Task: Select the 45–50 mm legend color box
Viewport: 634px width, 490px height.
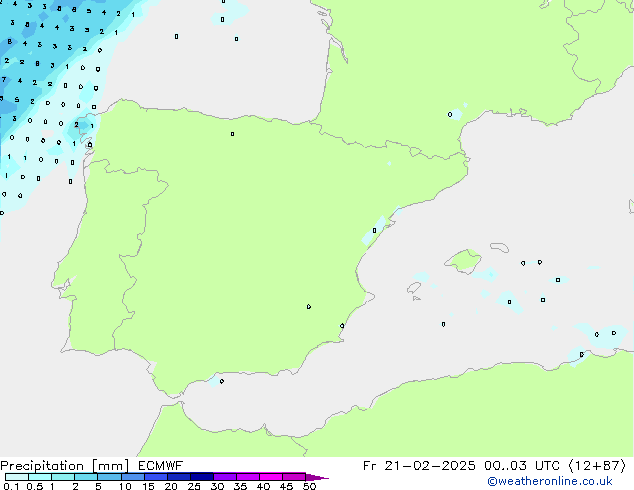Action: 294,477
